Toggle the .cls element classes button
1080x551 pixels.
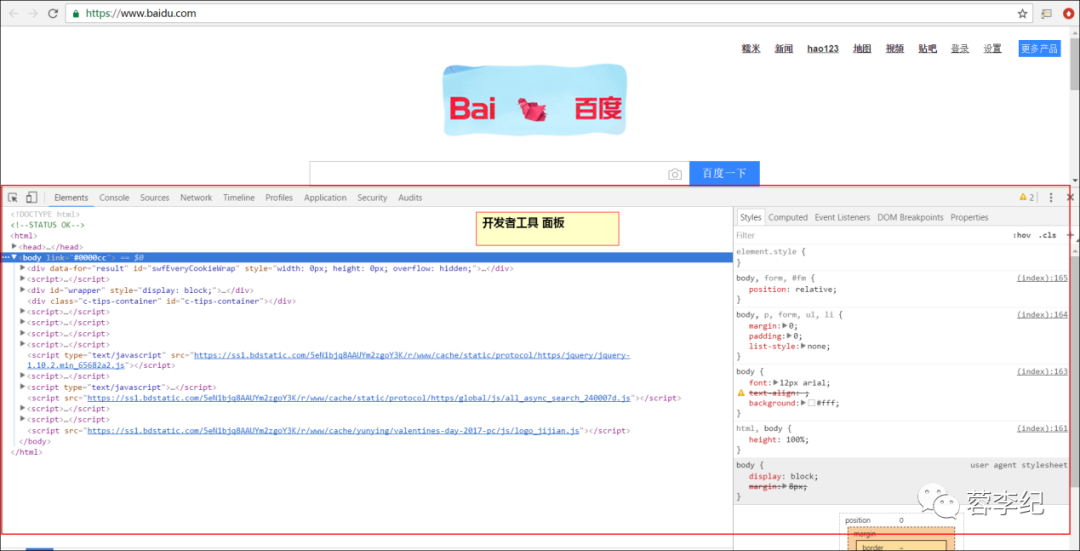click(x=1047, y=236)
